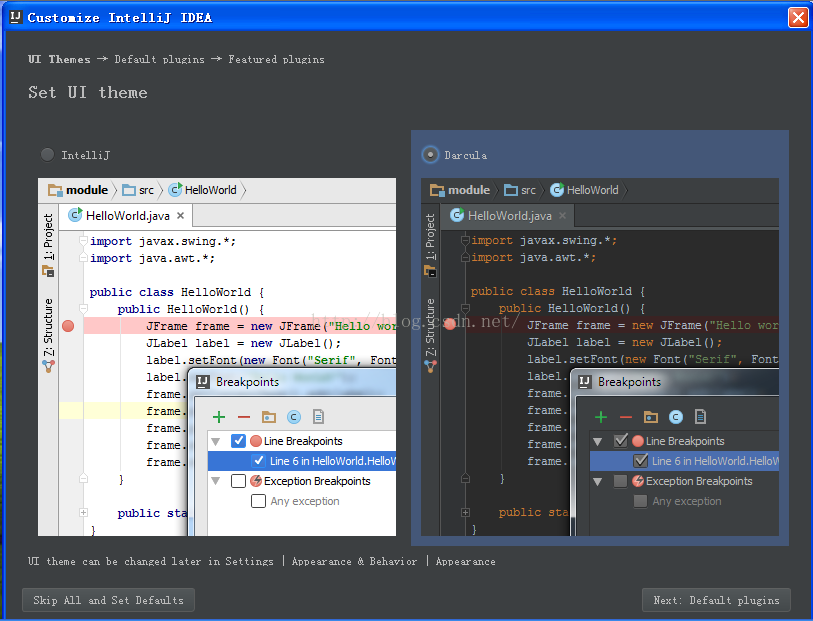Click HelloWorld.java tab in light preview

[x=126, y=216]
